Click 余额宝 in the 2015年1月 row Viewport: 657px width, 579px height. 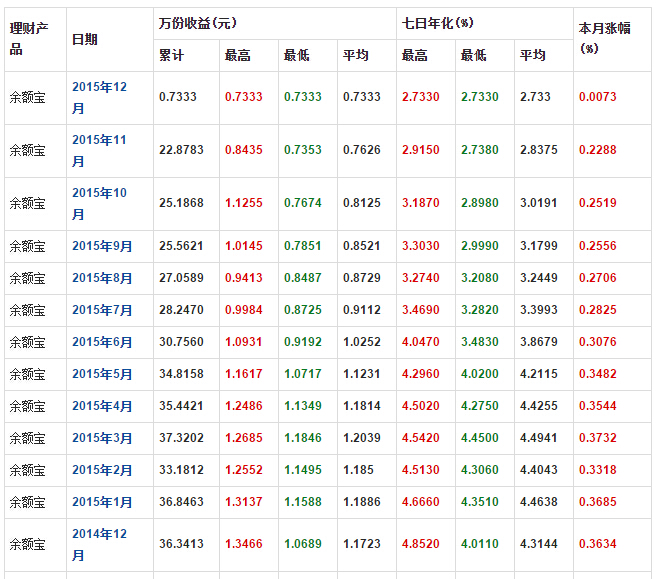[27, 502]
